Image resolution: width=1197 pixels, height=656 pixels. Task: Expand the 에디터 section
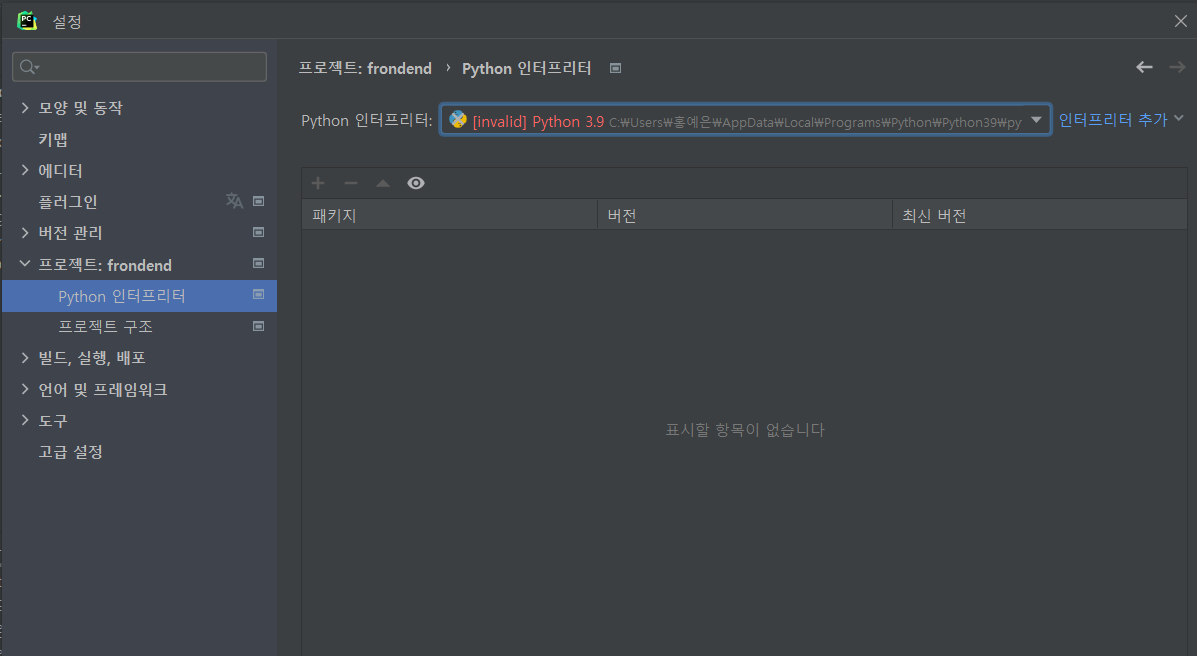[25, 170]
